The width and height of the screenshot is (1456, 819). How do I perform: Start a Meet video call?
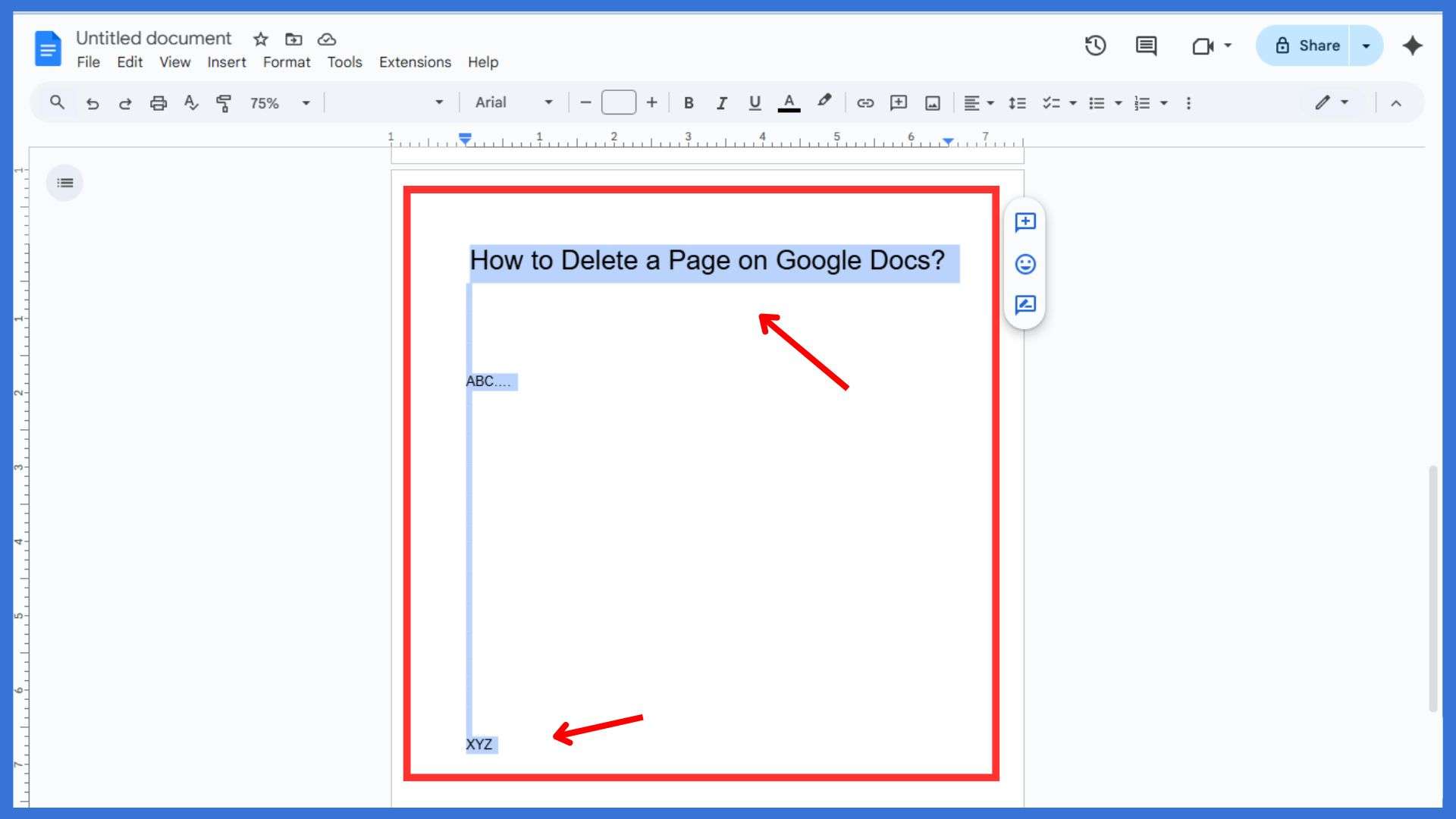coord(1203,46)
